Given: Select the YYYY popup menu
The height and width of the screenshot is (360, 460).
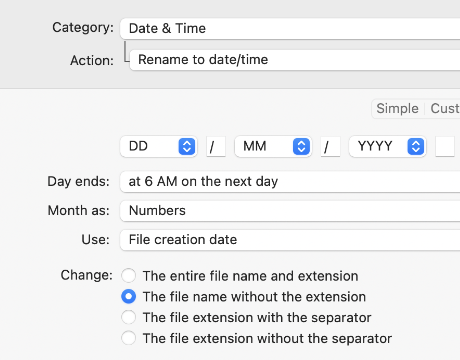Looking at the screenshot, I should tap(388, 146).
